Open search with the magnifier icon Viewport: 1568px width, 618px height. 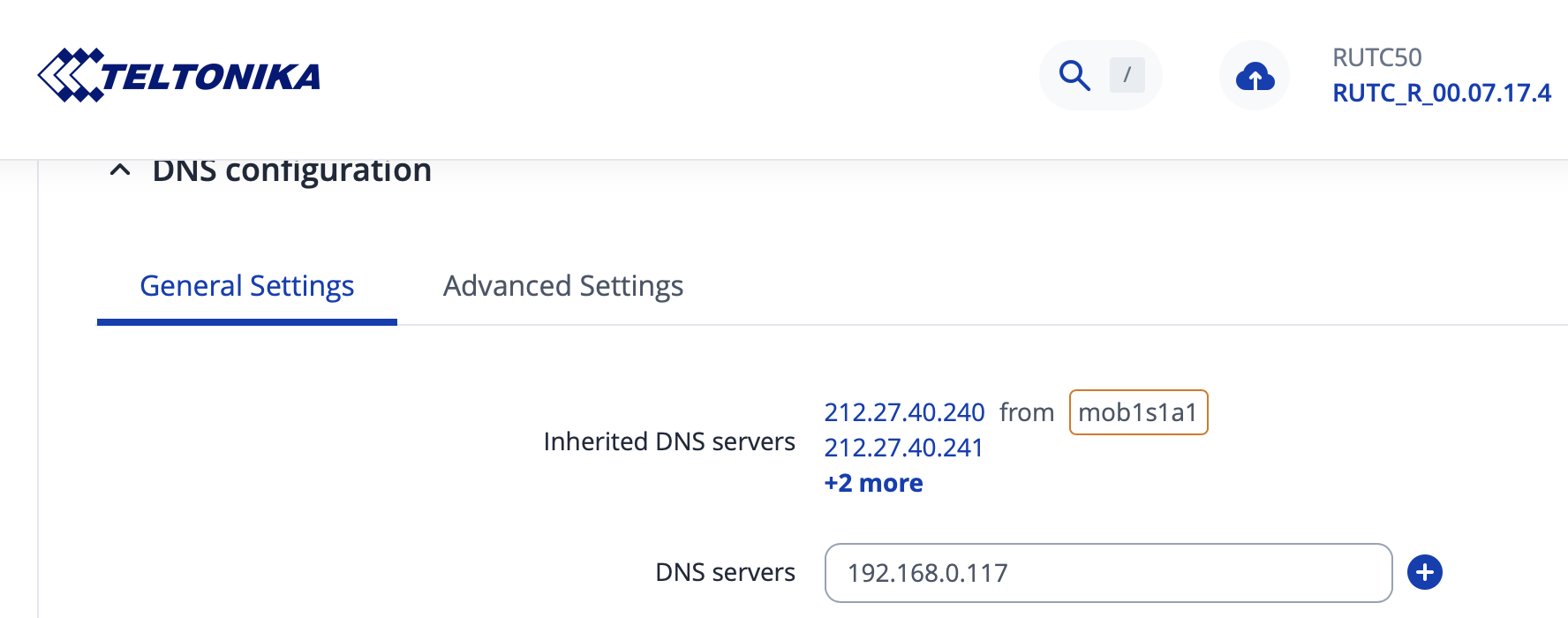click(x=1074, y=76)
